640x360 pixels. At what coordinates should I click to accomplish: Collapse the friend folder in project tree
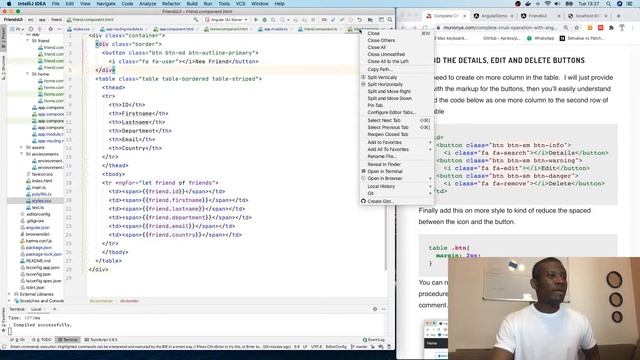[x=28, y=41]
